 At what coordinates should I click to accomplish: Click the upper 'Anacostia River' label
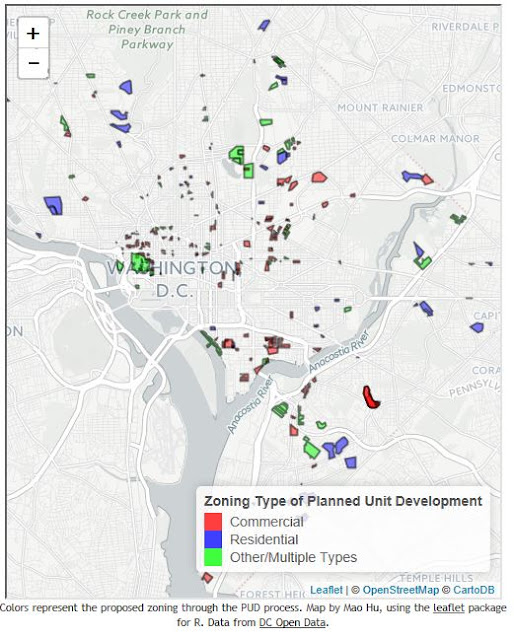(x=339, y=351)
